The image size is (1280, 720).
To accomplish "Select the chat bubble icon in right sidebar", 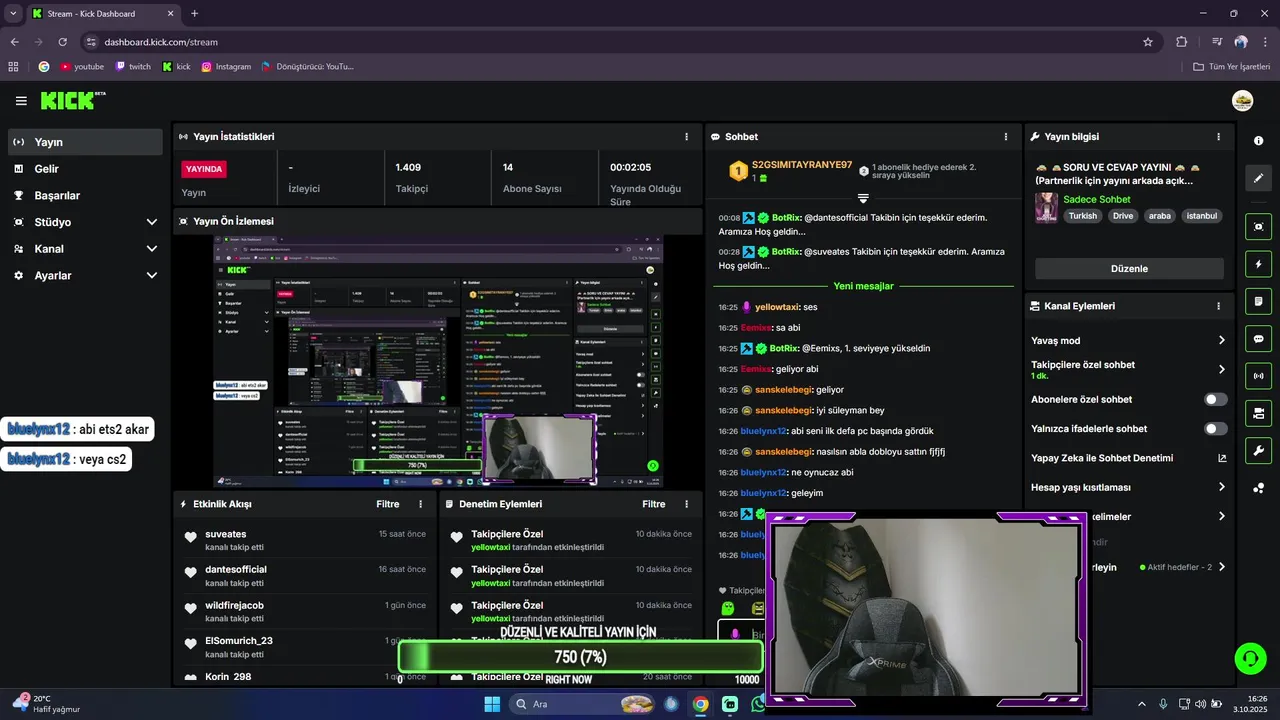I will click(1258, 339).
